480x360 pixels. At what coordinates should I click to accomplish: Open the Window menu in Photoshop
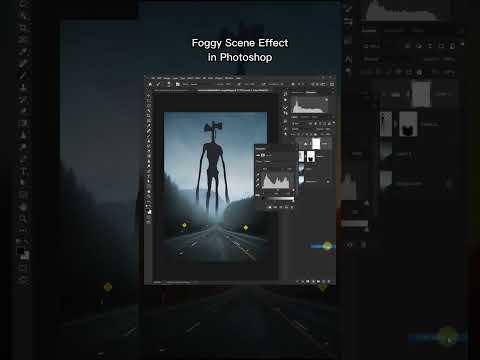(x=229, y=78)
